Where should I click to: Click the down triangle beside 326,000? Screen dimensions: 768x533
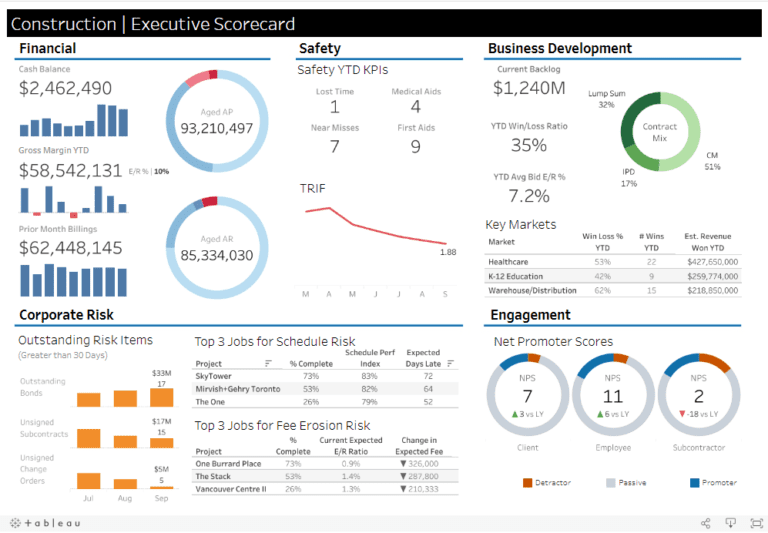pos(403,463)
